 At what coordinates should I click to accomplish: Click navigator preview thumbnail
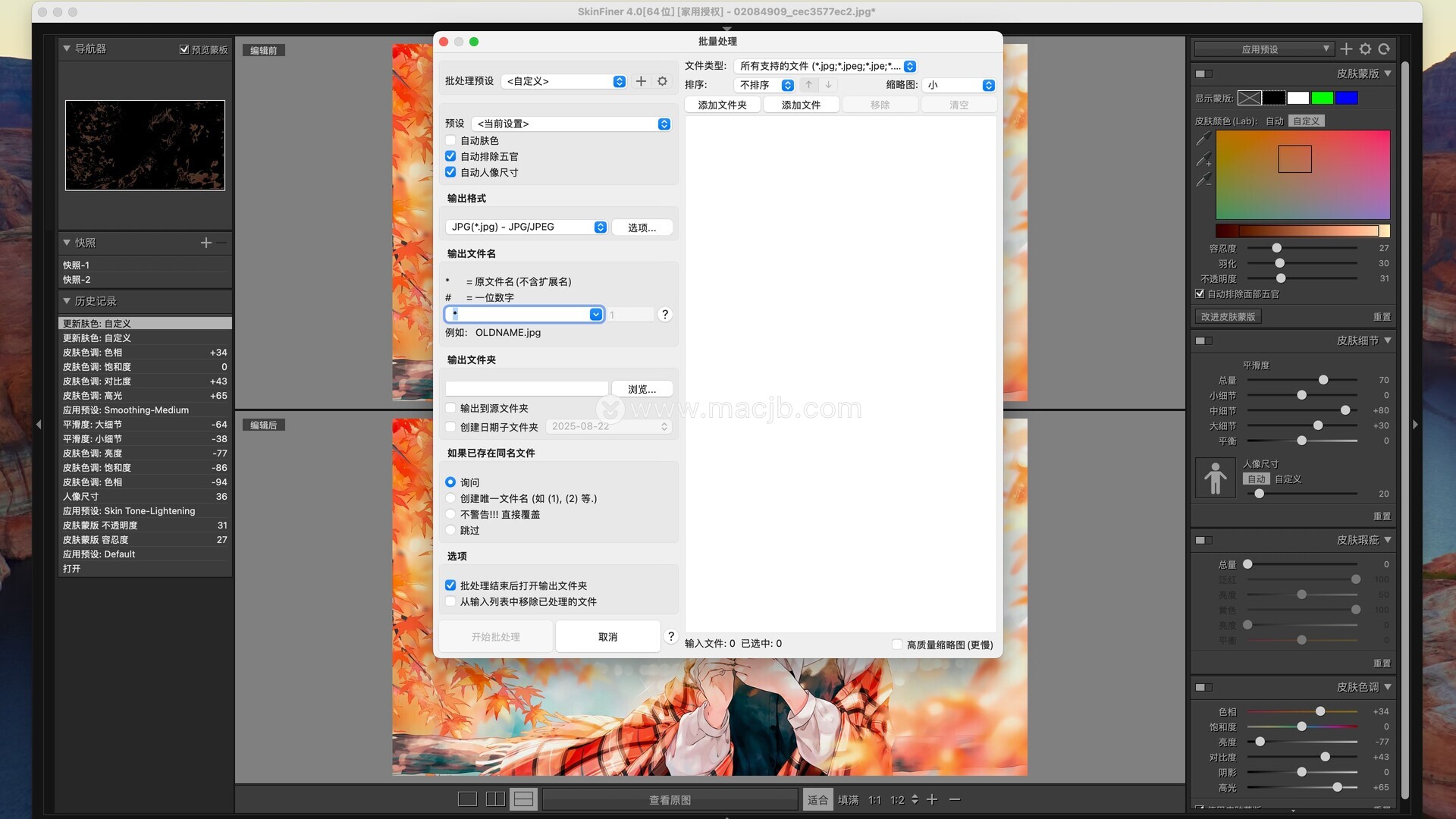pyautogui.click(x=145, y=145)
